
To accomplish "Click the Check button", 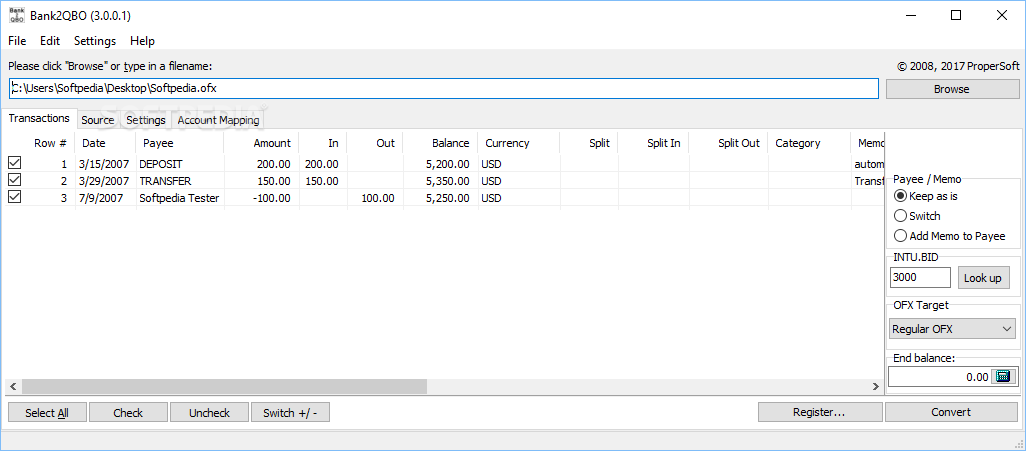I will point(128,412).
